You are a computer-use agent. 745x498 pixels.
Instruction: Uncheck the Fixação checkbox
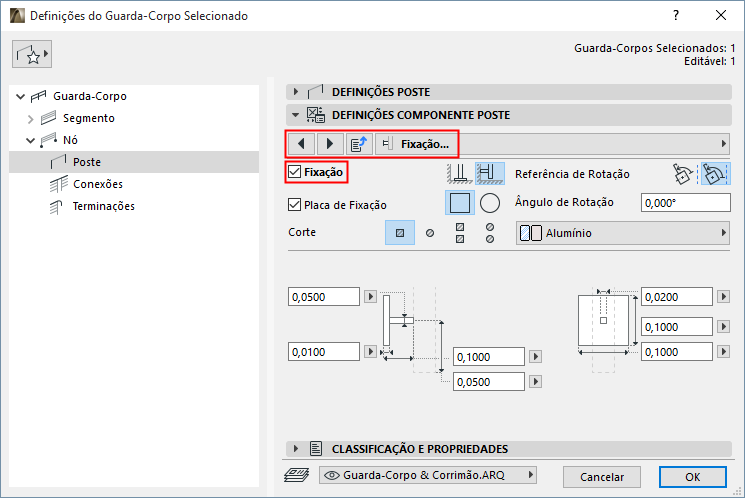tap(294, 173)
